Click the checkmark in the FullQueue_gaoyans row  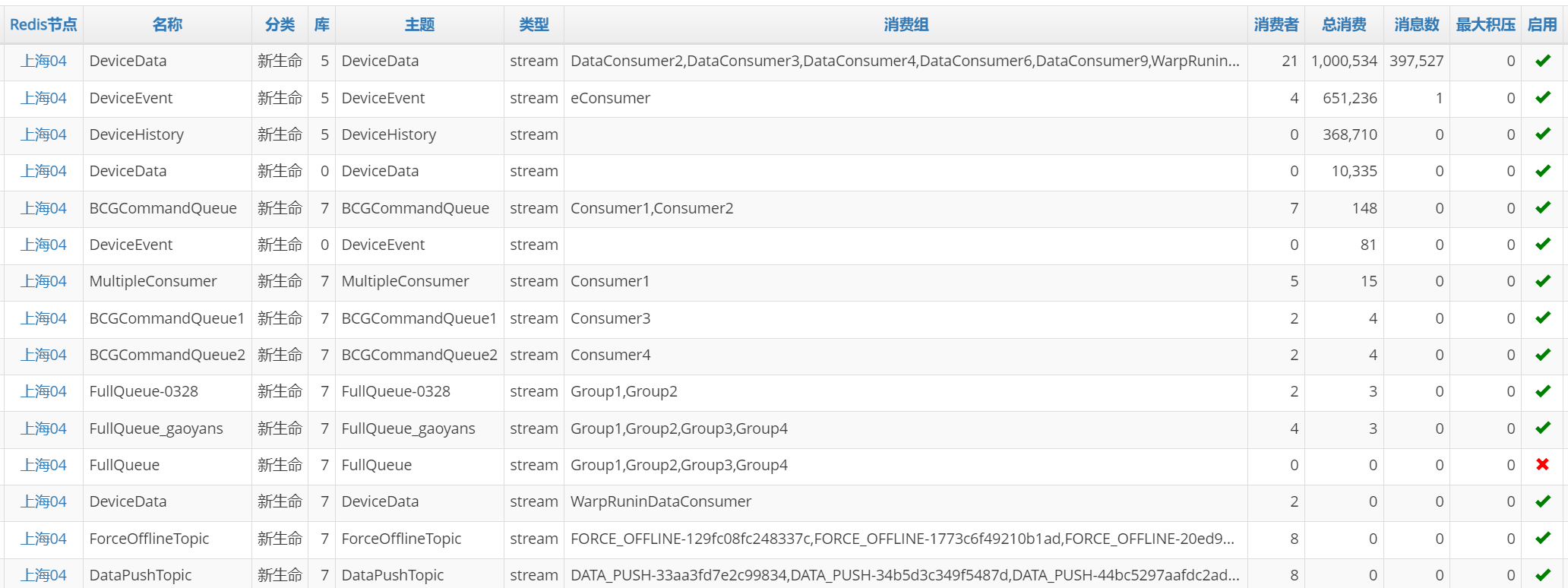(1542, 428)
